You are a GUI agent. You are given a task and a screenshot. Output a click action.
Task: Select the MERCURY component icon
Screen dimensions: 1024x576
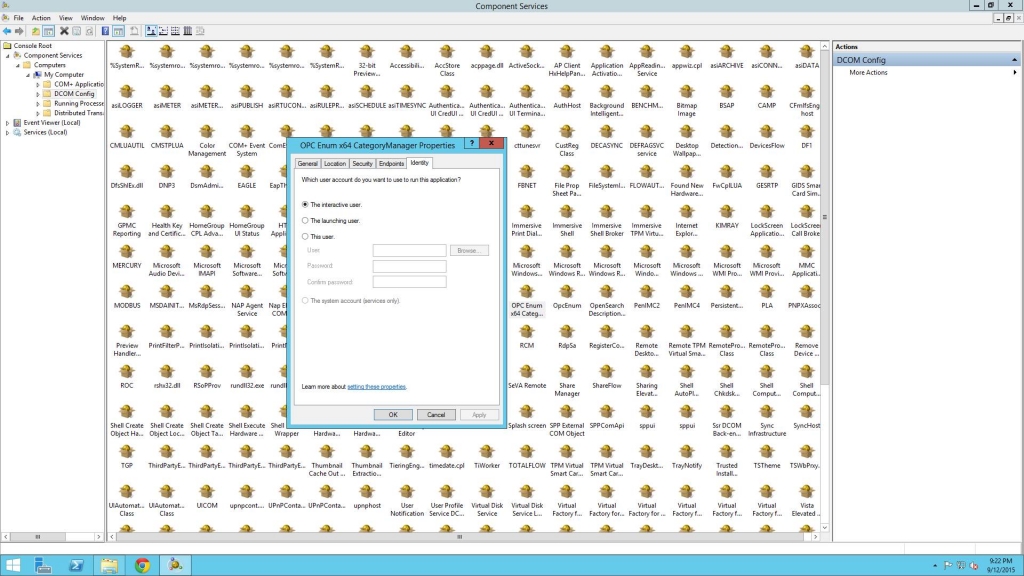click(127, 257)
